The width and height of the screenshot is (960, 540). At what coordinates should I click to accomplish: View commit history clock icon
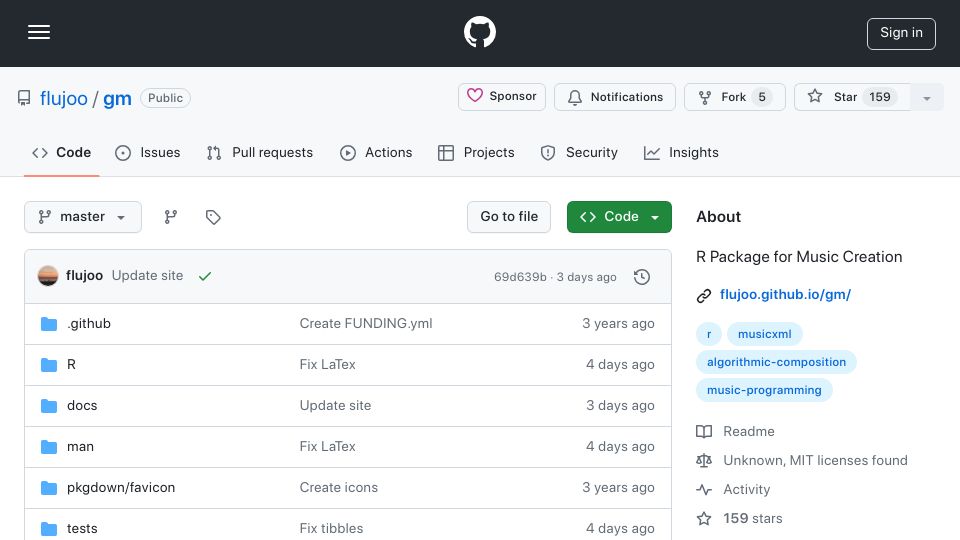[642, 277]
